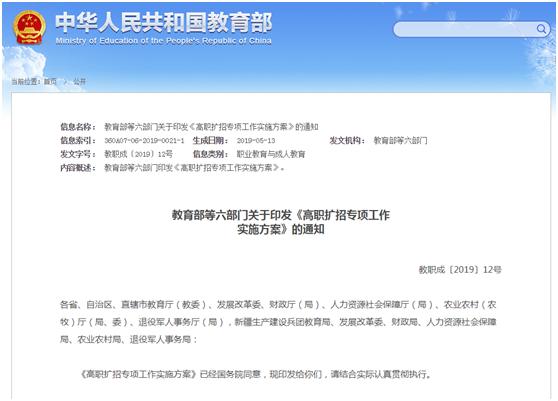
Task: Open the 公开 breadcrumb link
Action: [79, 81]
